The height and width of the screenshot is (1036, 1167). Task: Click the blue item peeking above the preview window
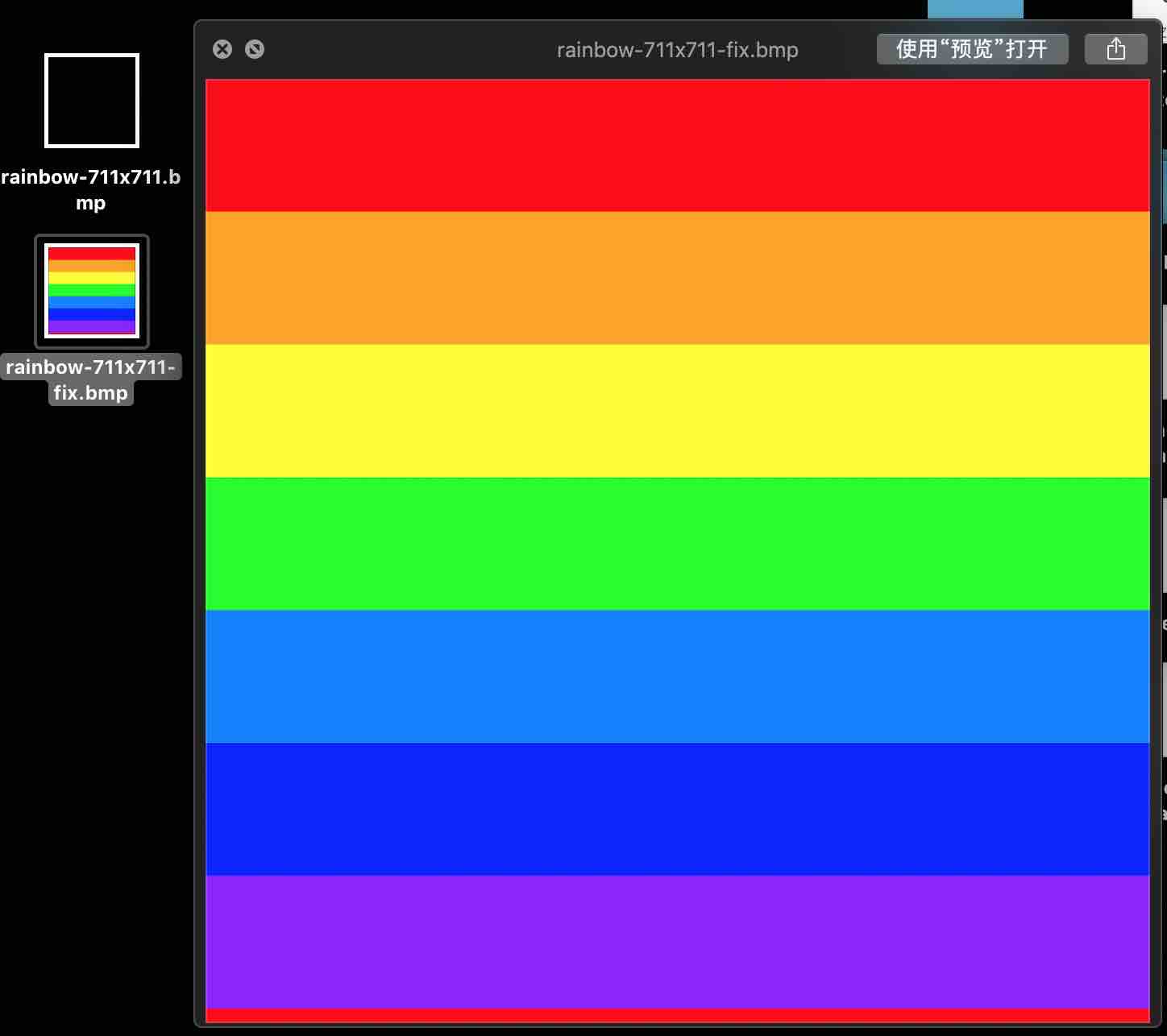click(975, 8)
